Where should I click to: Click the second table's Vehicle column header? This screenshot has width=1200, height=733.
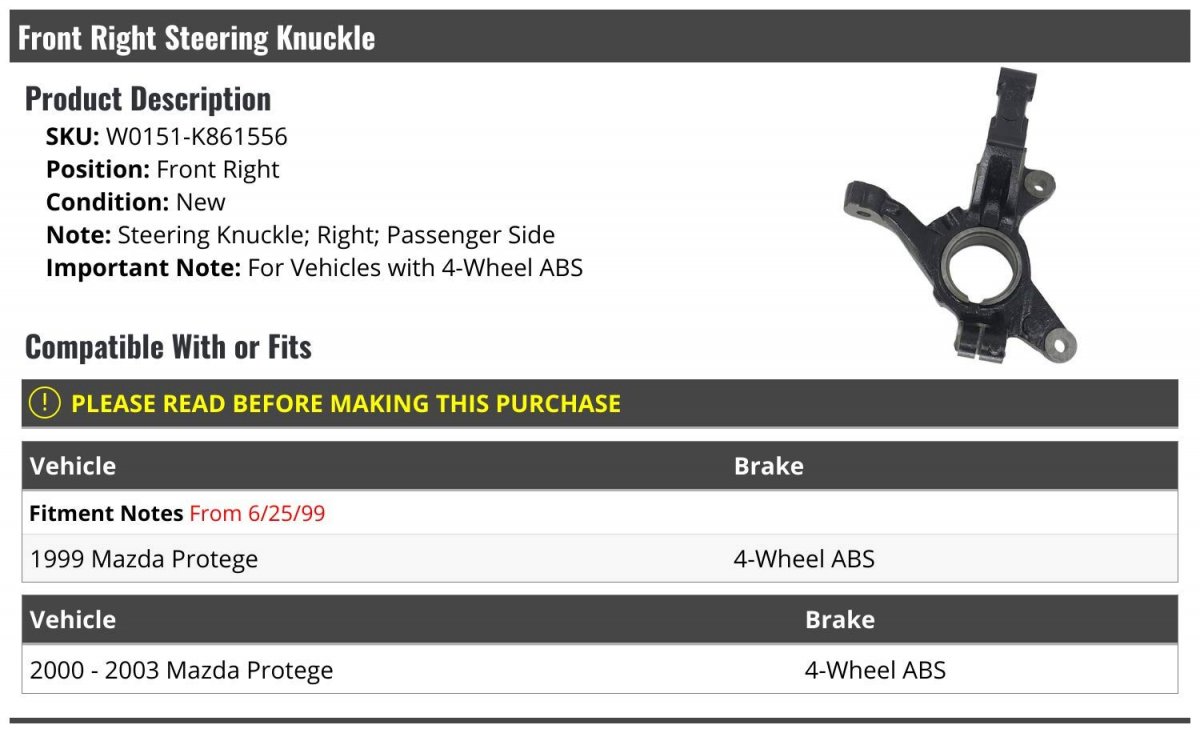pyautogui.click(x=73, y=620)
